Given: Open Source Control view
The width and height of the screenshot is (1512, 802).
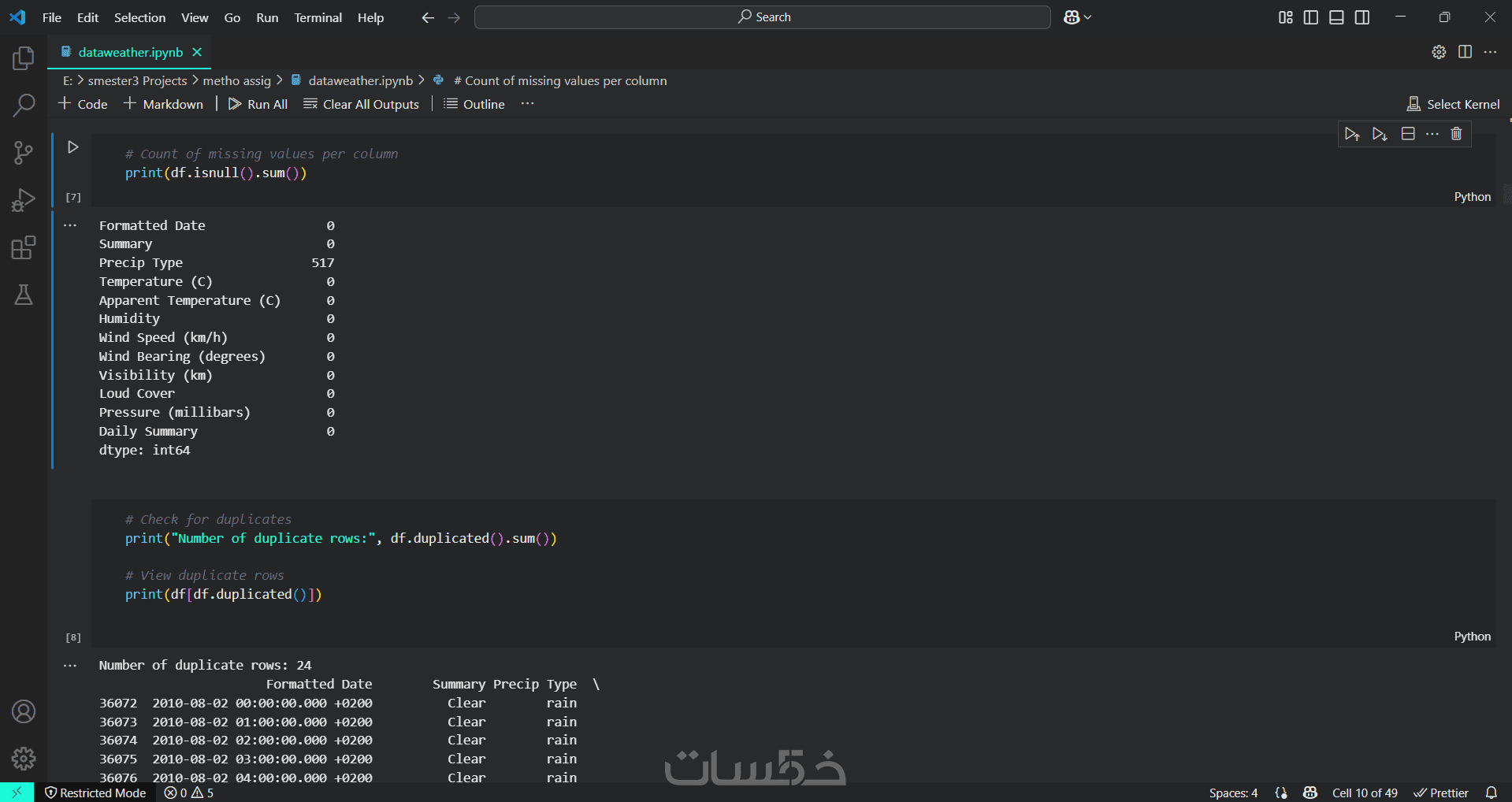Looking at the screenshot, I should (x=24, y=152).
